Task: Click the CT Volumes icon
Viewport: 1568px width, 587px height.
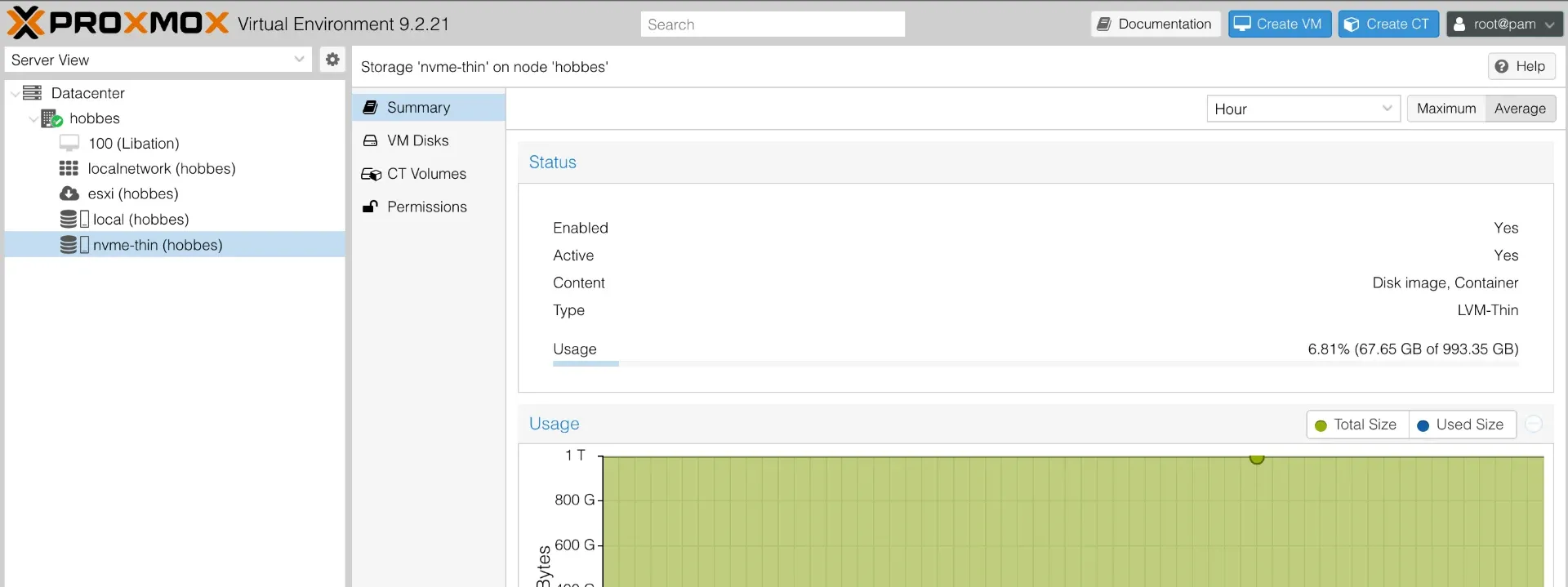Action: click(371, 174)
